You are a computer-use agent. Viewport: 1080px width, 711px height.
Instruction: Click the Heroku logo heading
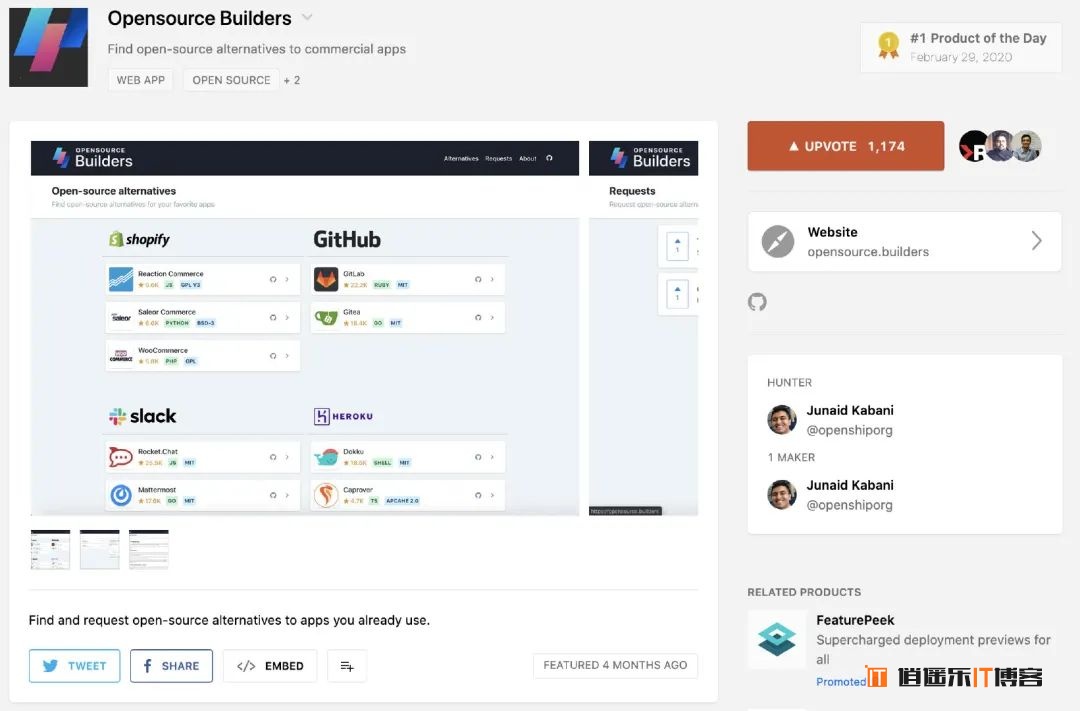[343, 416]
